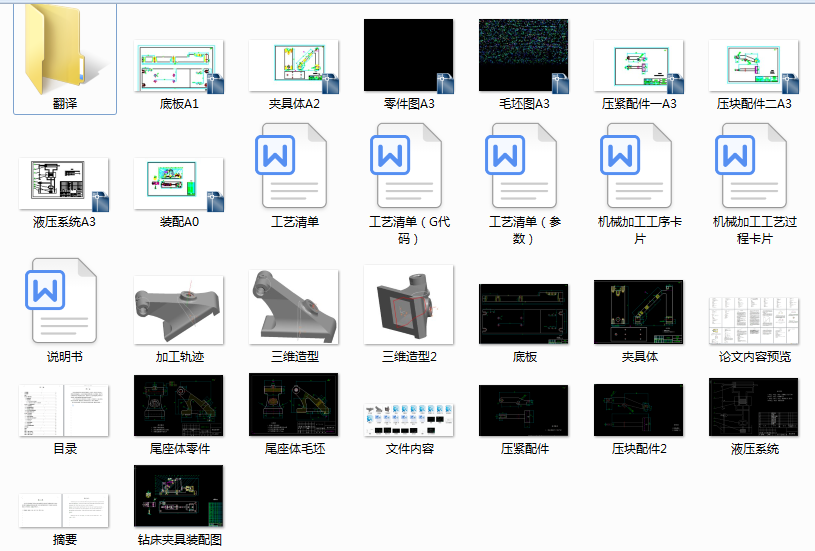Viewport: 815px width, 551px height.
Task: Select the 尾座体毛坯 CAD image
Action: (294, 404)
